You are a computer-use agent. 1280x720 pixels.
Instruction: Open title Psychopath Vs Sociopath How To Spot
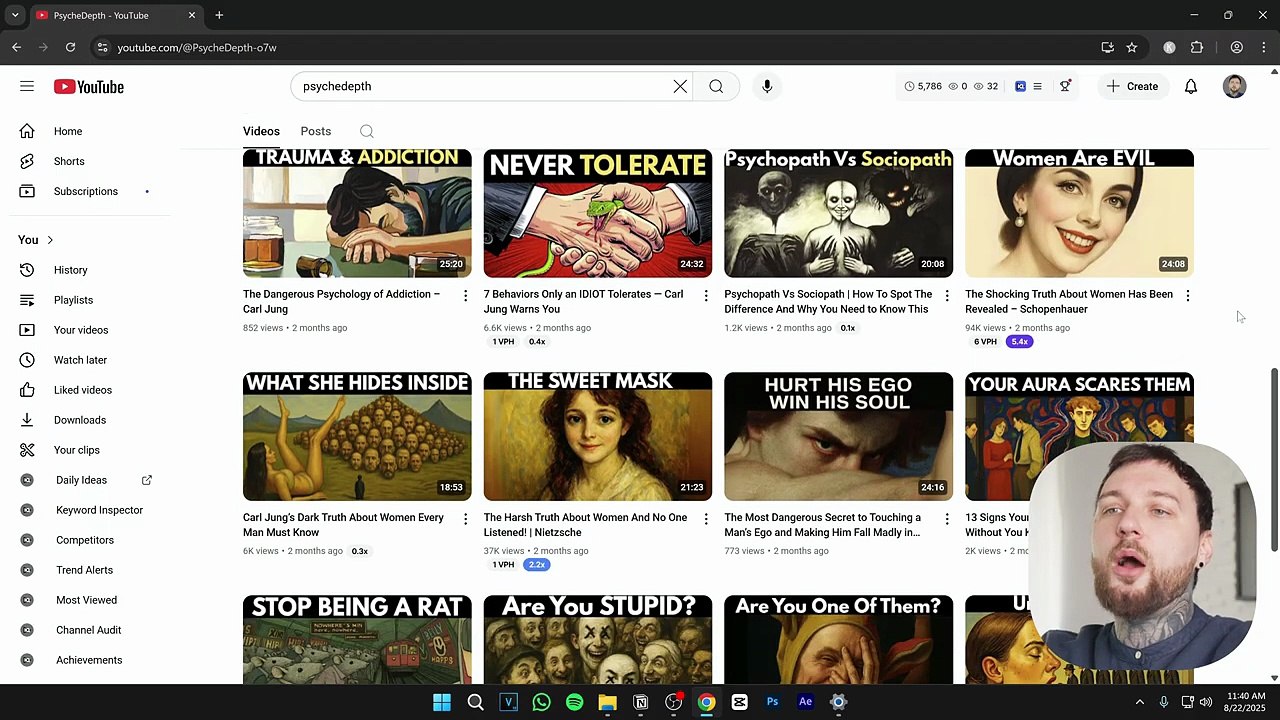coord(828,301)
